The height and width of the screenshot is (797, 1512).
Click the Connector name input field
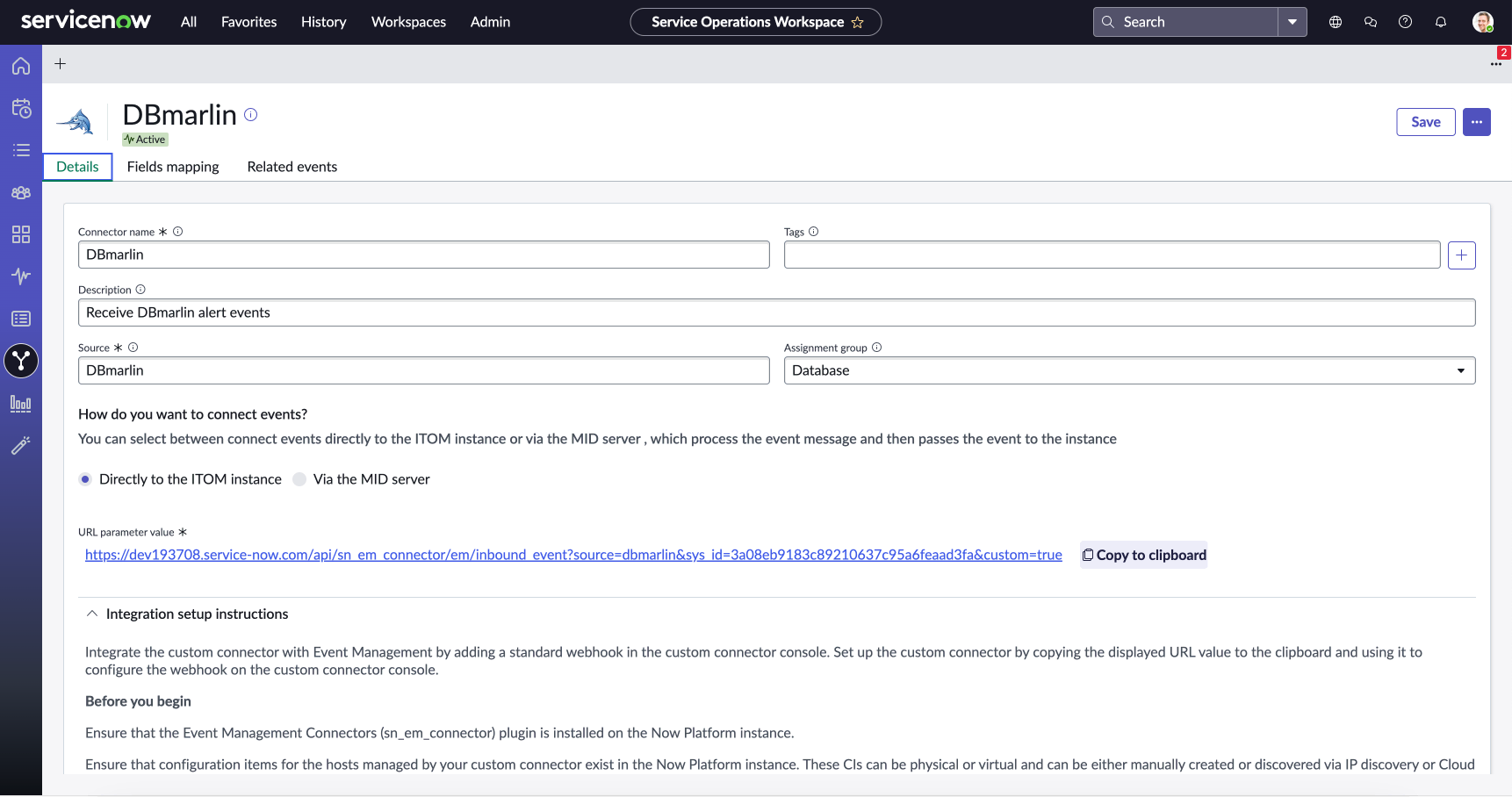point(424,255)
